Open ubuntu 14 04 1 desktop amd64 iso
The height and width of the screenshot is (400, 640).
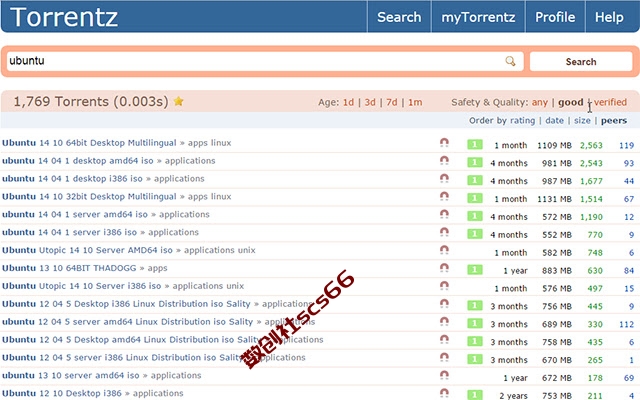pos(78,161)
